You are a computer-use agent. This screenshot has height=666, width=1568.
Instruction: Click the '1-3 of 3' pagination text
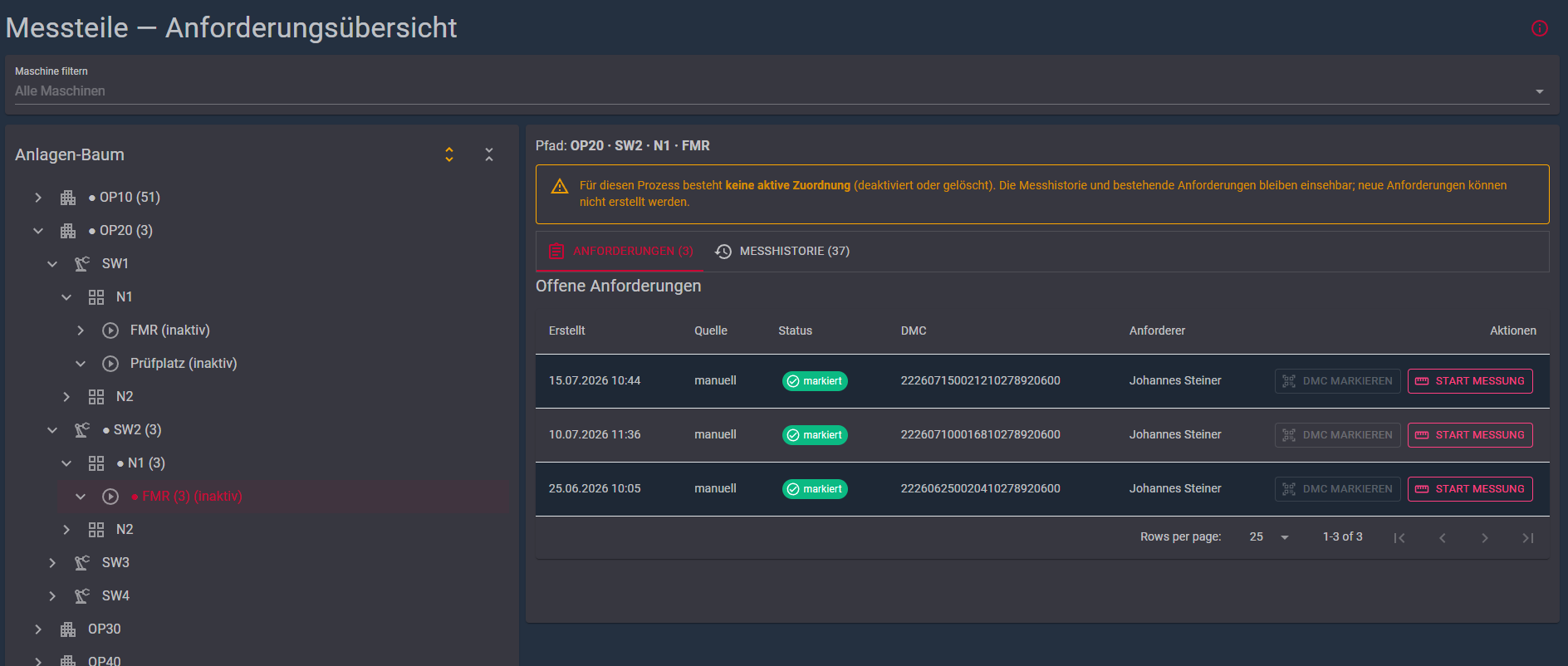coord(1342,536)
